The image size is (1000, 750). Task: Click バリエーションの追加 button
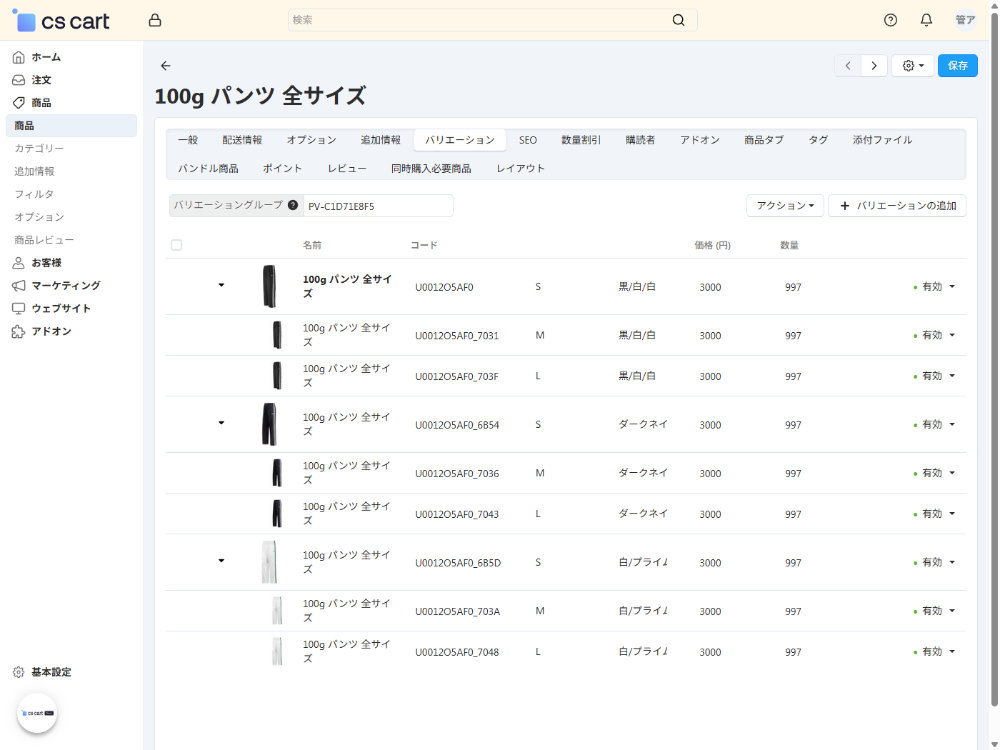coord(897,205)
